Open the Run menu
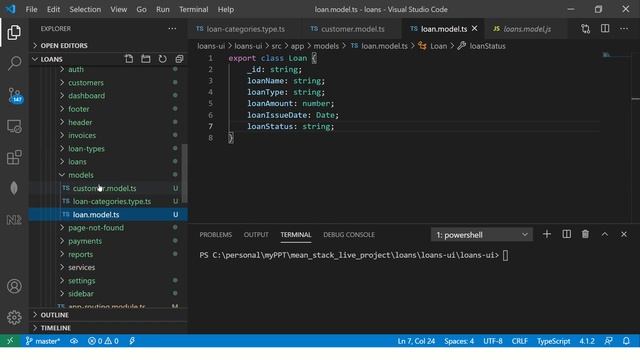 click(x=162, y=9)
